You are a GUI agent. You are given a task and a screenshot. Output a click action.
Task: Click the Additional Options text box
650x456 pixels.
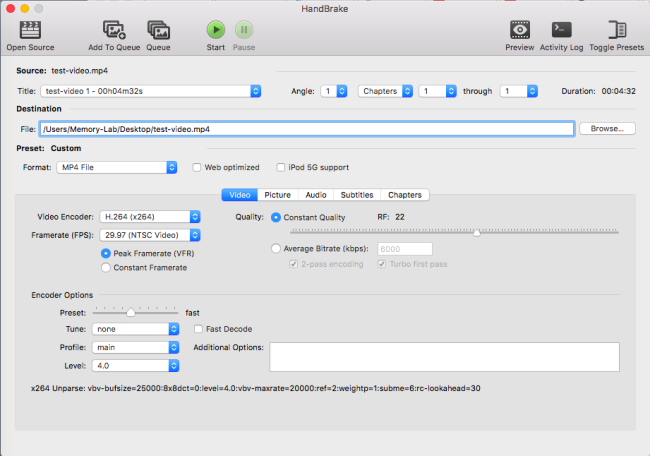[444, 357]
